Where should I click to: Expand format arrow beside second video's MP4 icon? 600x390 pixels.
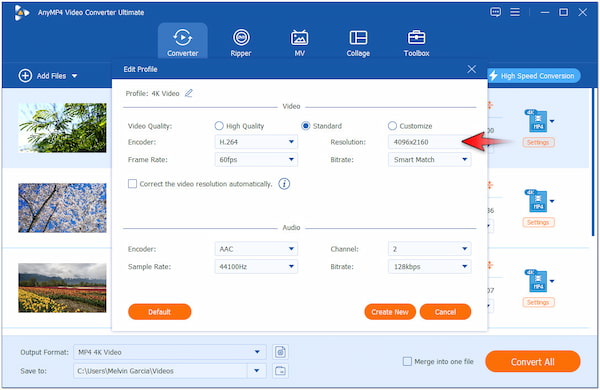coord(552,201)
